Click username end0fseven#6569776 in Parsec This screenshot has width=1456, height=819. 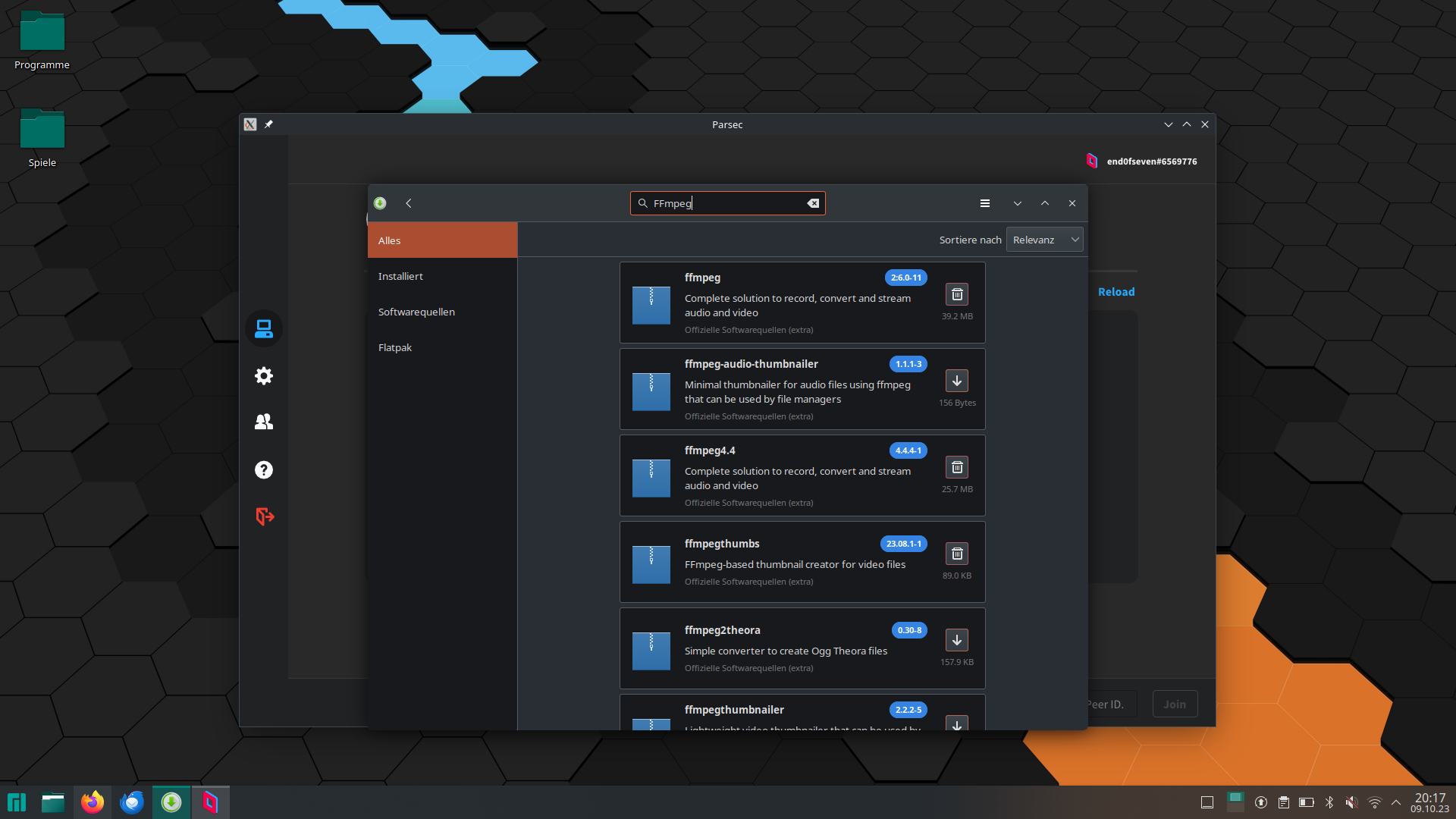(x=1152, y=162)
